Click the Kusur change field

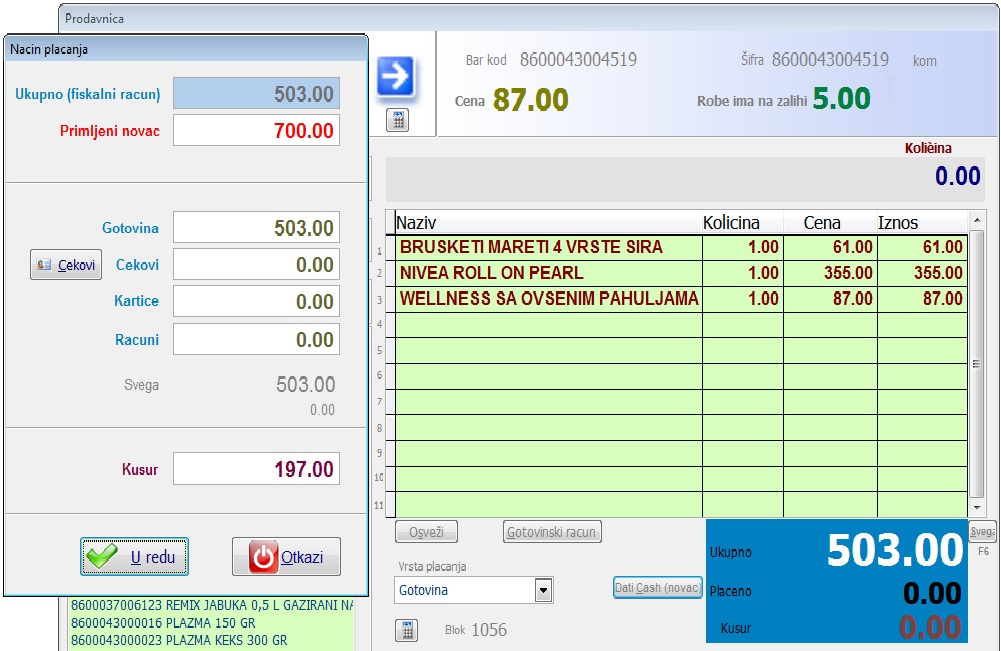coord(256,469)
